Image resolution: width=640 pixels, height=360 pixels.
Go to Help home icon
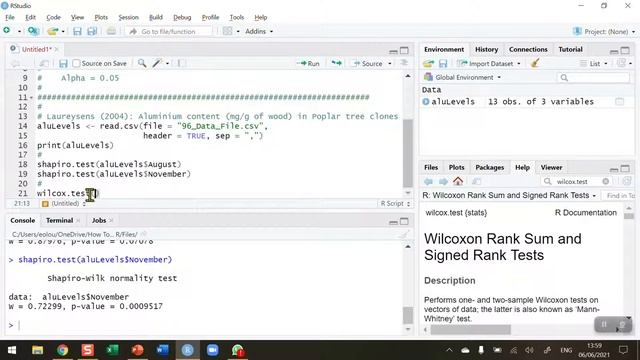click(x=458, y=181)
